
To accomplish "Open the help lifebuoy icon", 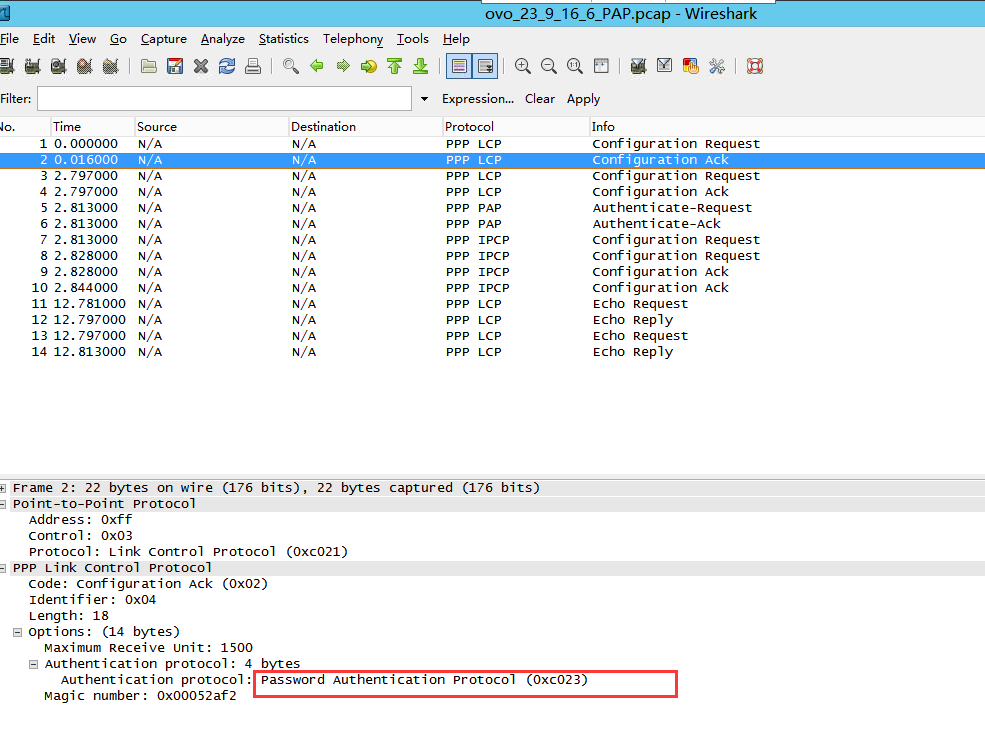I will click(754, 66).
